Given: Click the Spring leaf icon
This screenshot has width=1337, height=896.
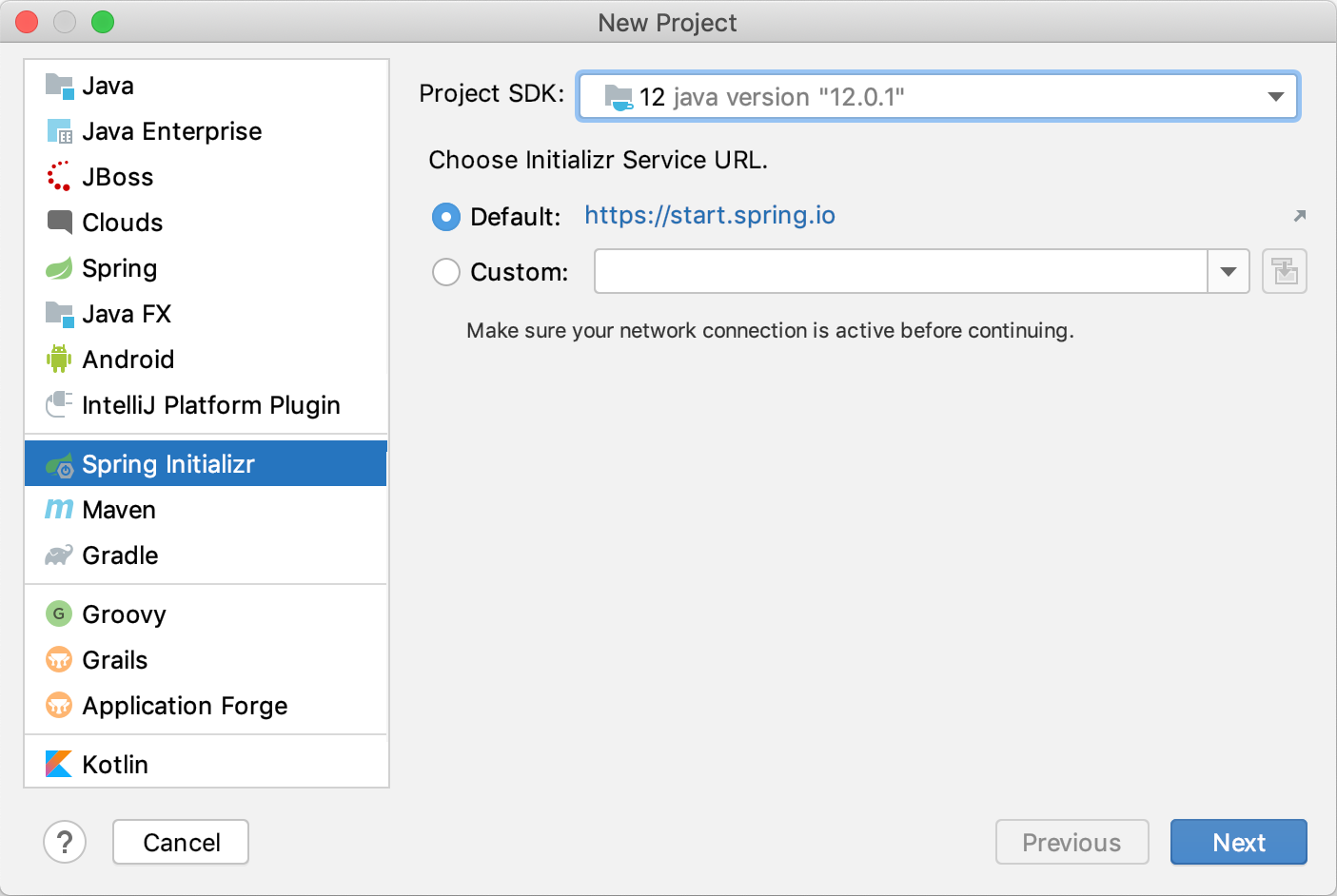Looking at the screenshot, I should coord(59,268).
